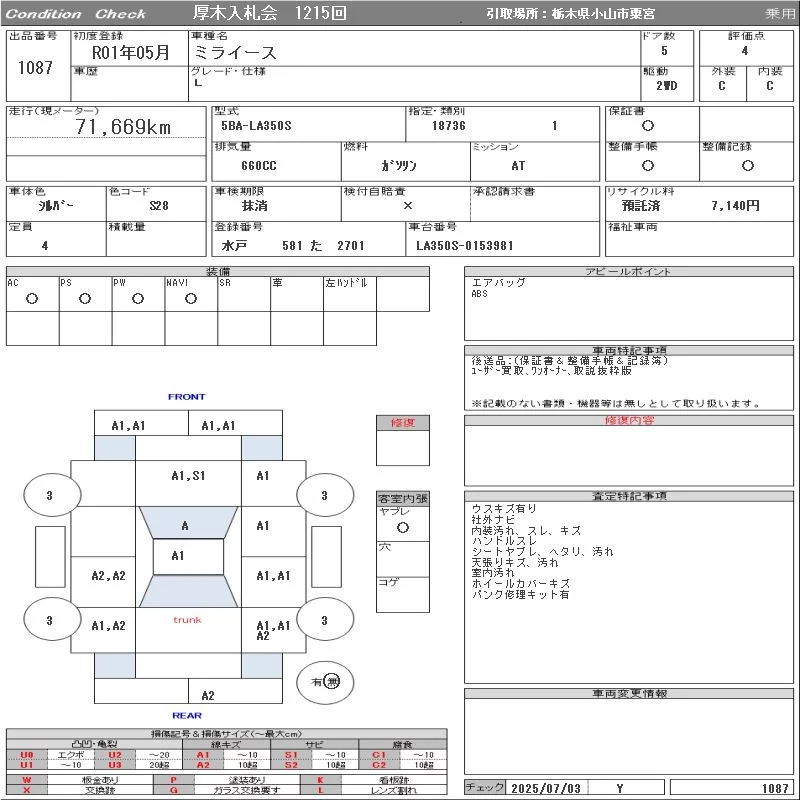800x800 pixels.
Task: Select the drive type 2WD
Action: click(x=667, y=86)
